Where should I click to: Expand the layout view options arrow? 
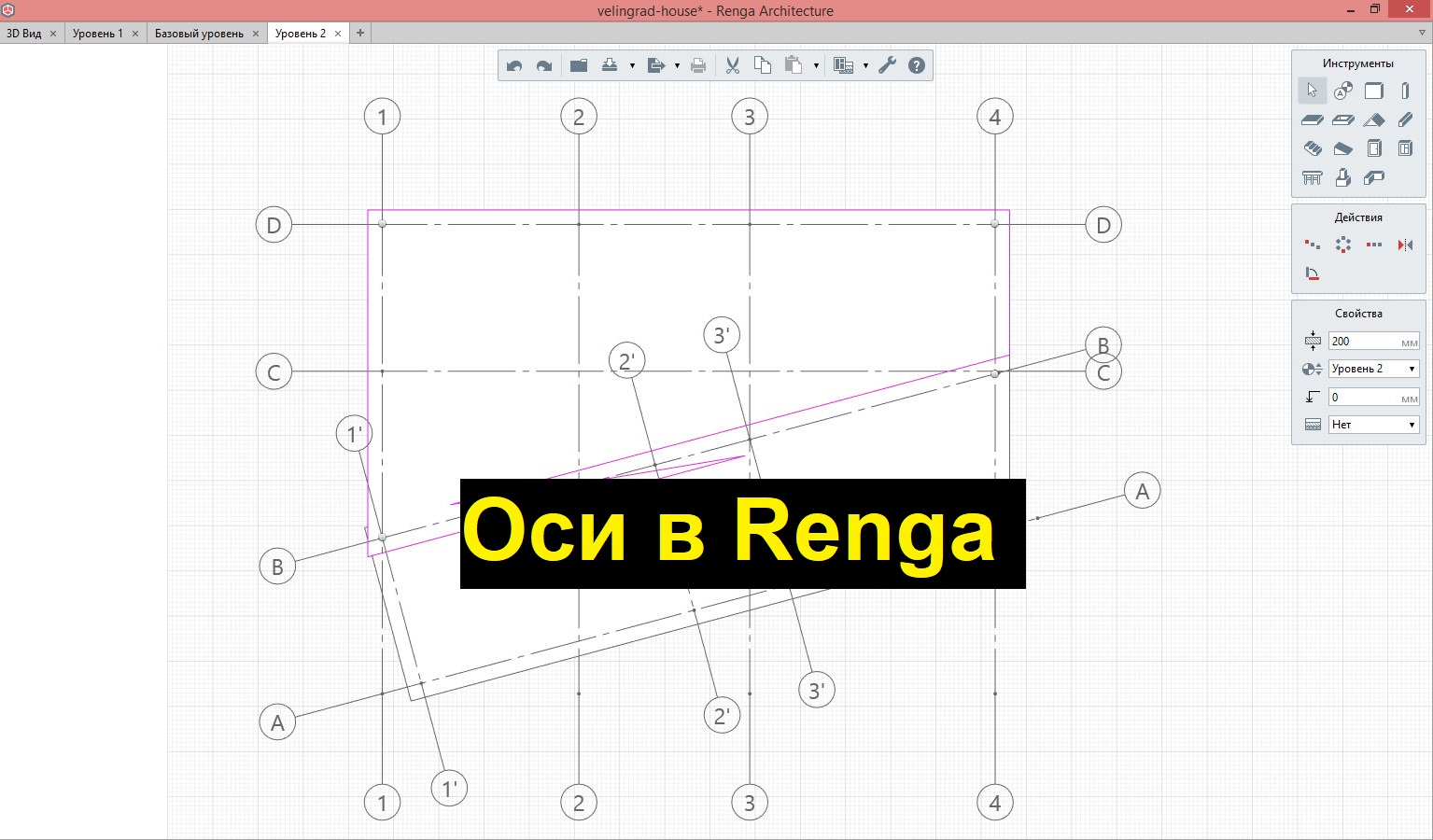pos(865,66)
